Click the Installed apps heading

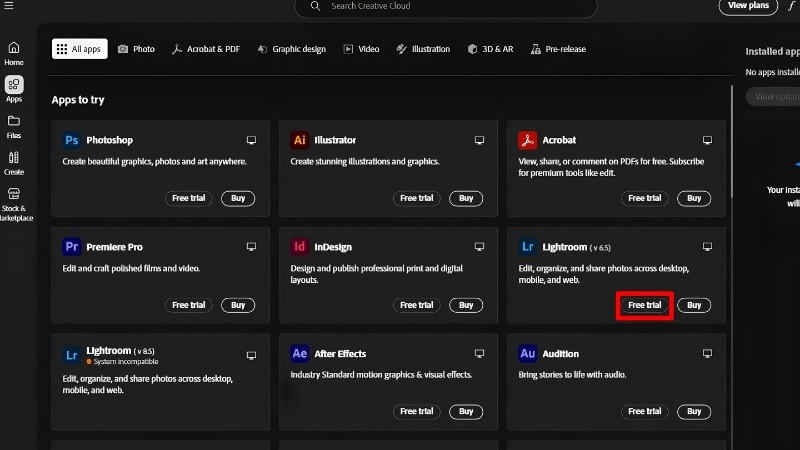click(x=772, y=51)
